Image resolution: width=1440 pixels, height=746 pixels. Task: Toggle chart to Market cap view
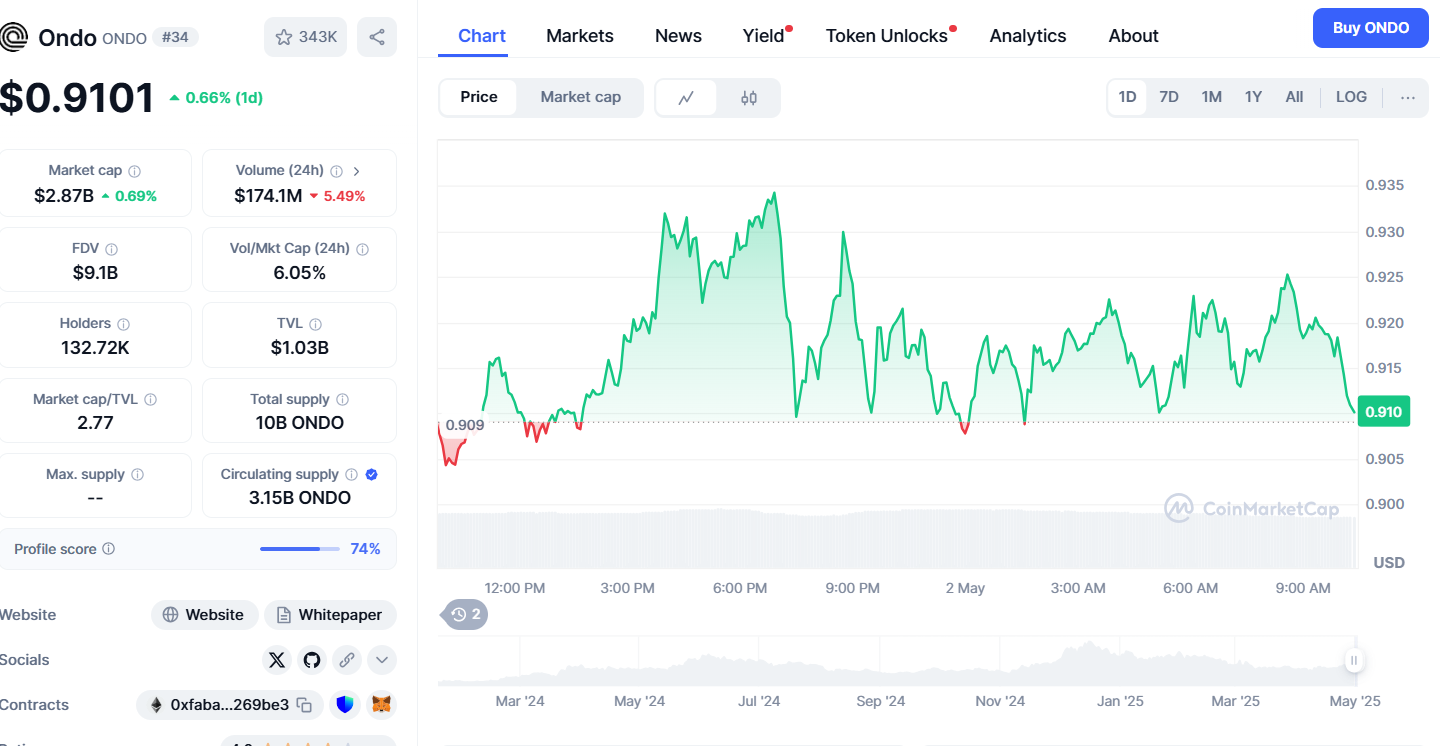click(580, 97)
